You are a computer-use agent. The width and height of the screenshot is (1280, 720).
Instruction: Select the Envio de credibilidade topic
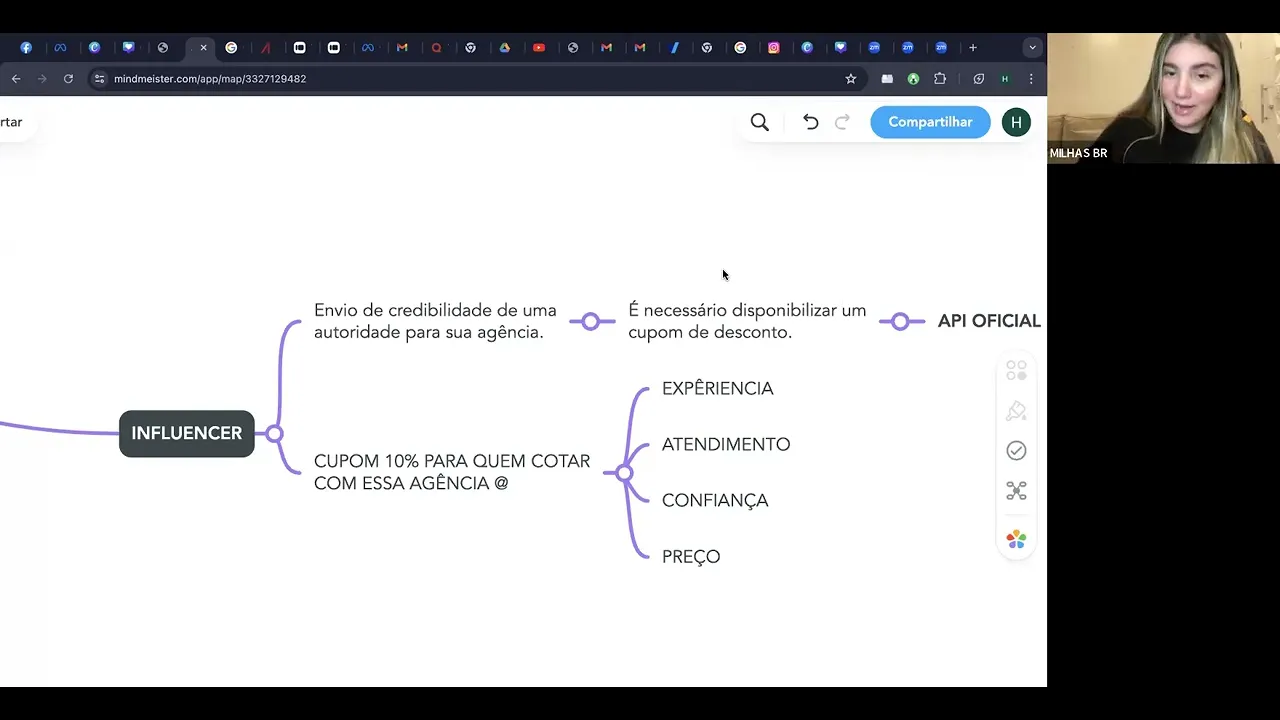[435, 321]
